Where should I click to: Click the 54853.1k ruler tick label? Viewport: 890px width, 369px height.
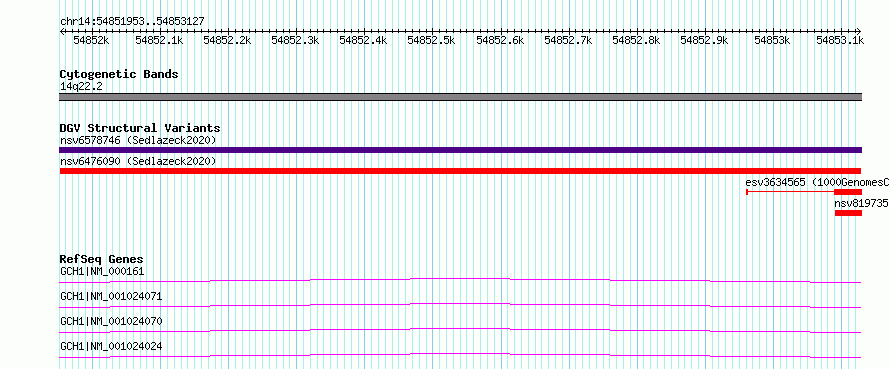click(x=840, y=40)
